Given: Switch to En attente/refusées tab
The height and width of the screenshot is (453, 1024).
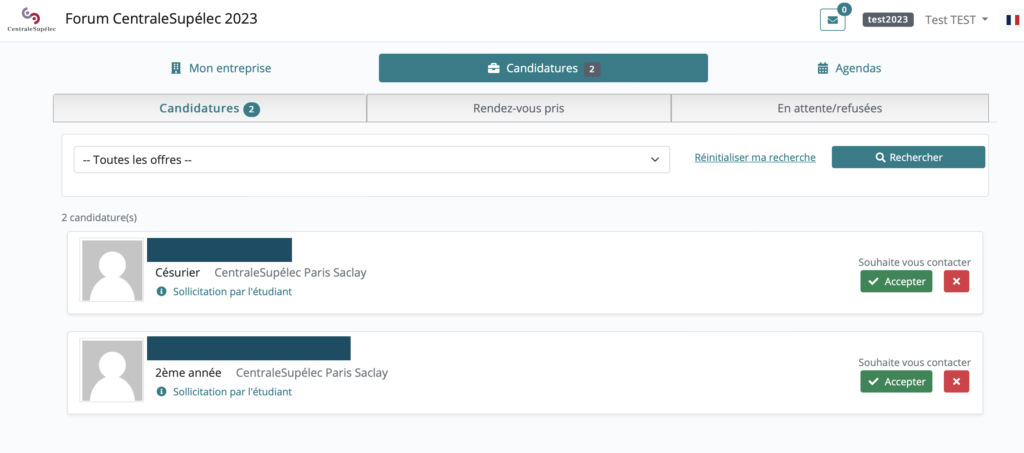Looking at the screenshot, I should pos(829,108).
